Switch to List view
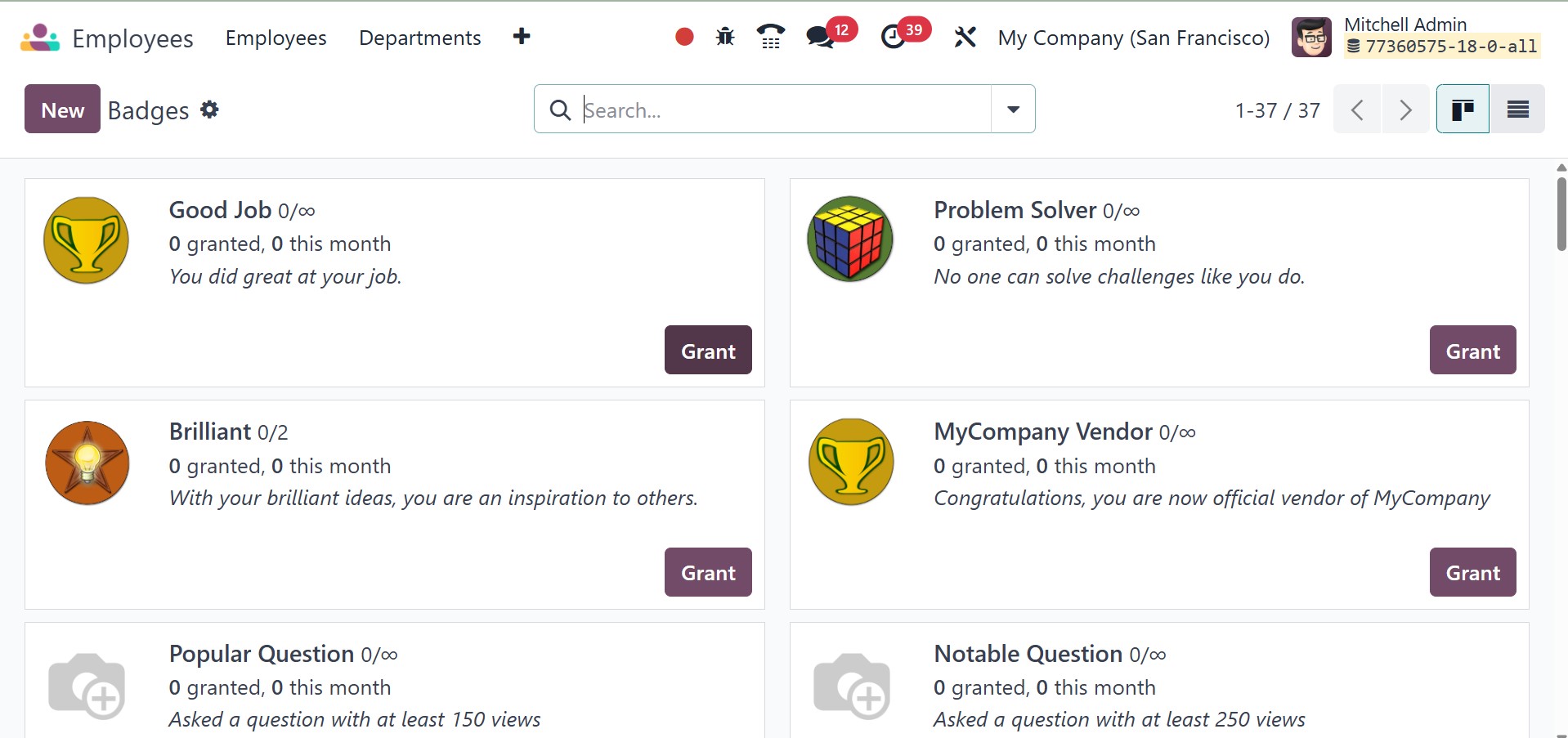1568x738 pixels. click(1517, 110)
